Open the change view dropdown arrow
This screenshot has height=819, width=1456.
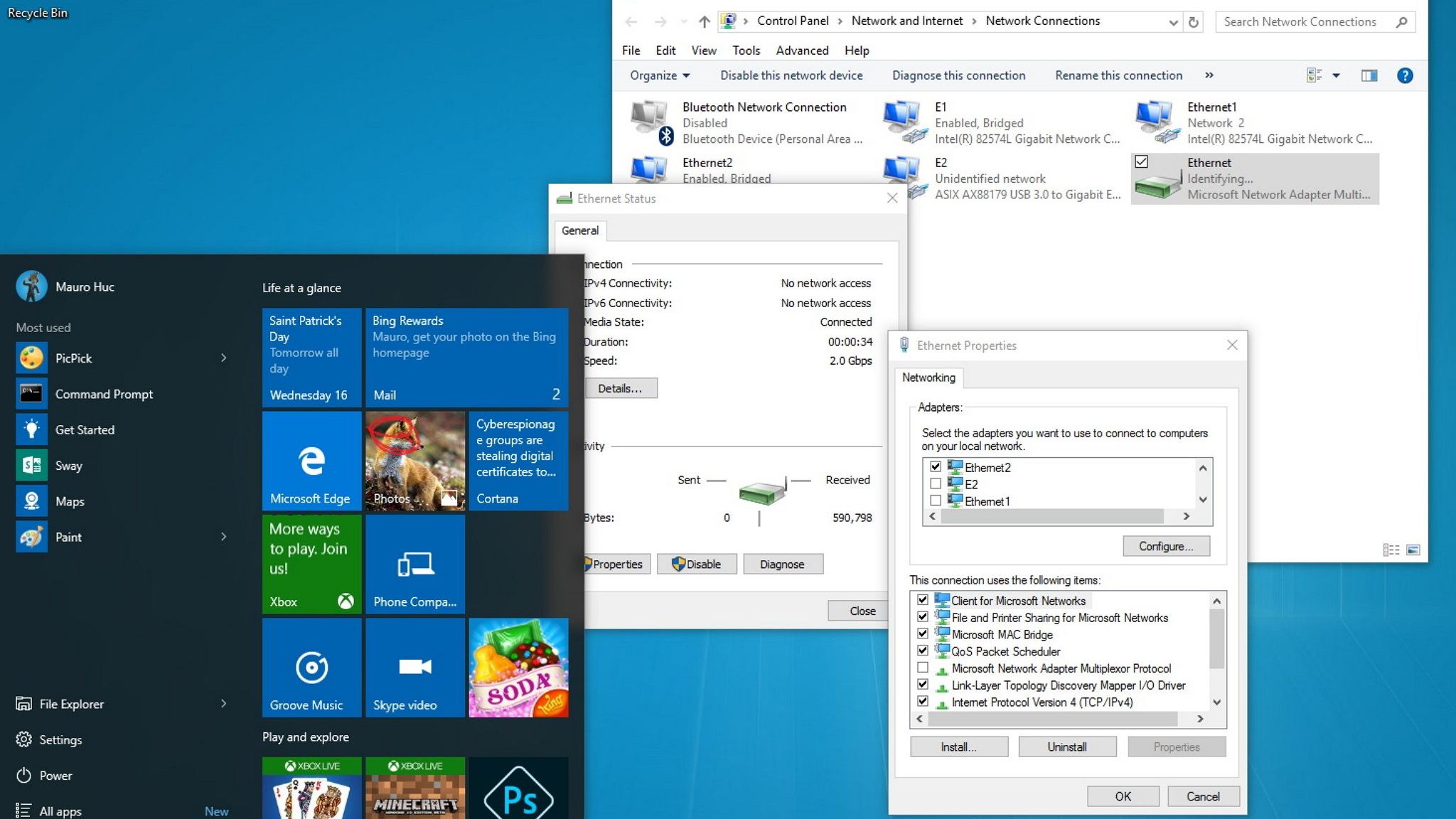point(1336,75)
